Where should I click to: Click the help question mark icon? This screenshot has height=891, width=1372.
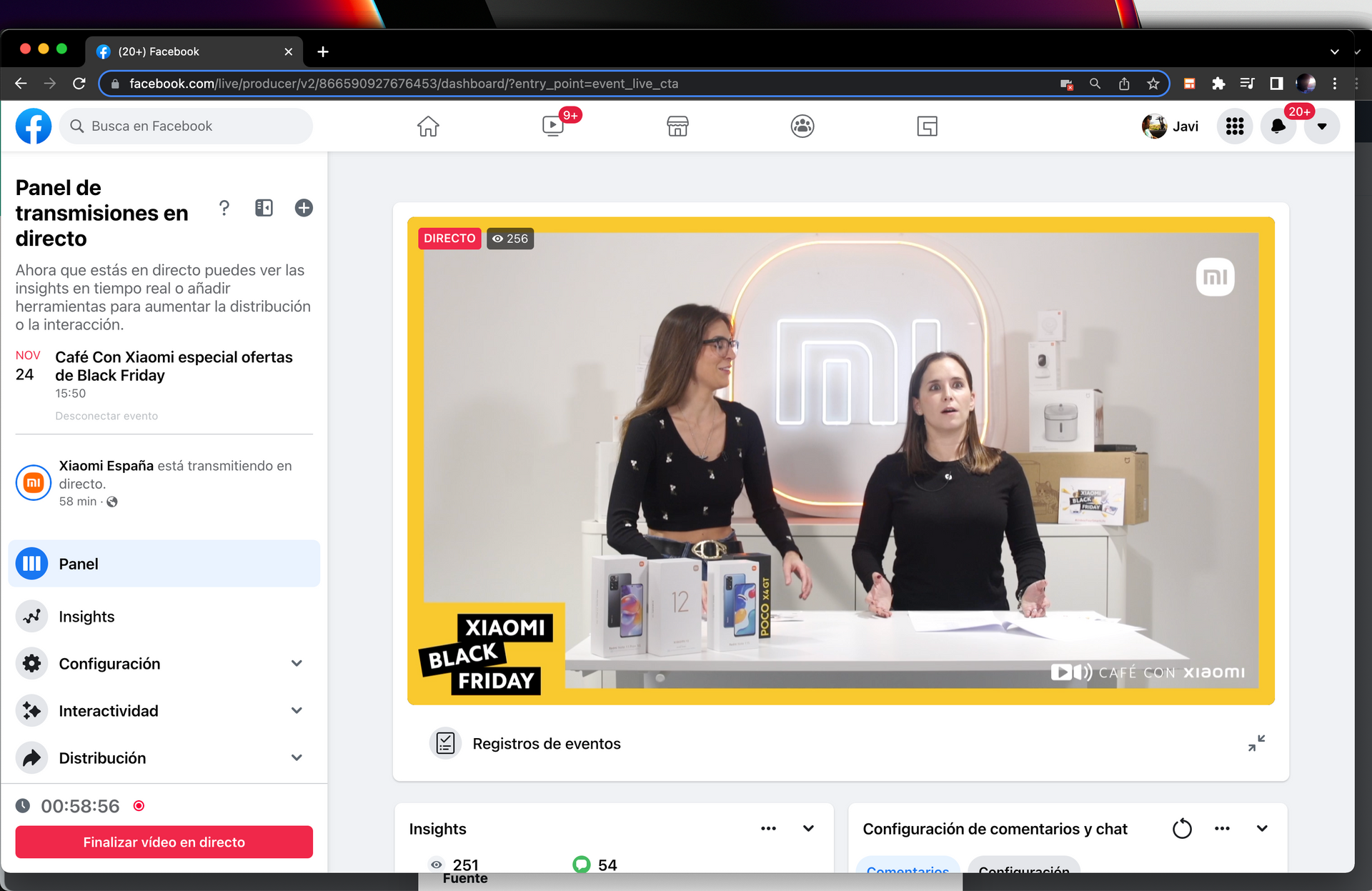tap(224, 208)
